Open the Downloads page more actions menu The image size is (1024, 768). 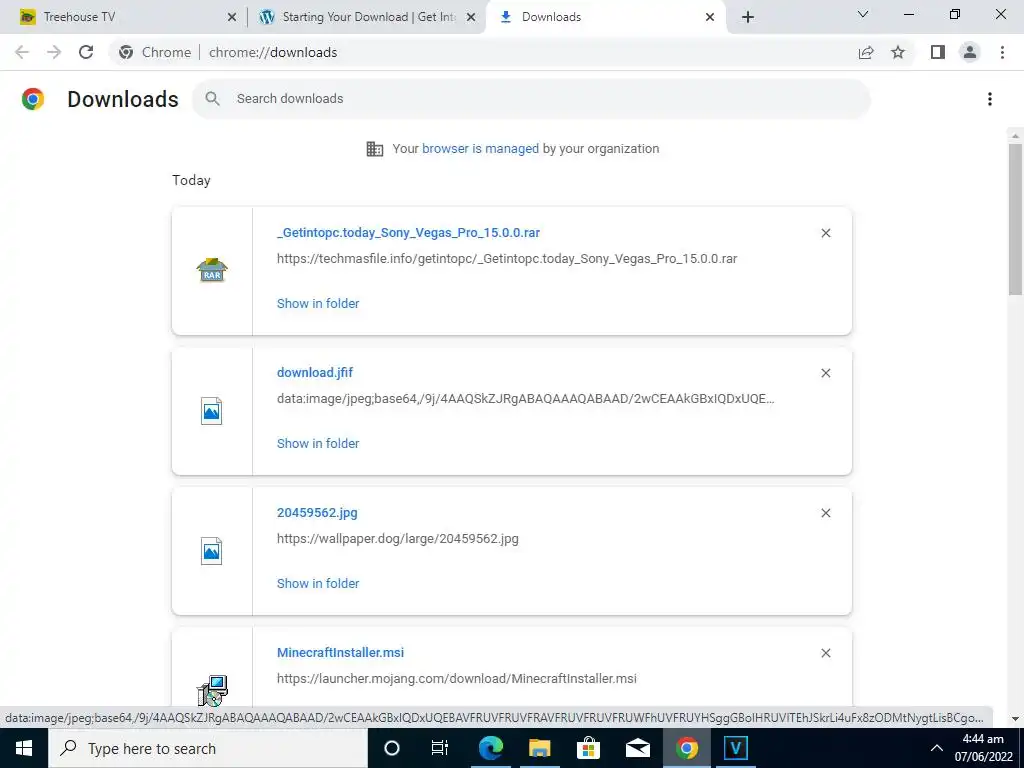[x=990, y=99]
